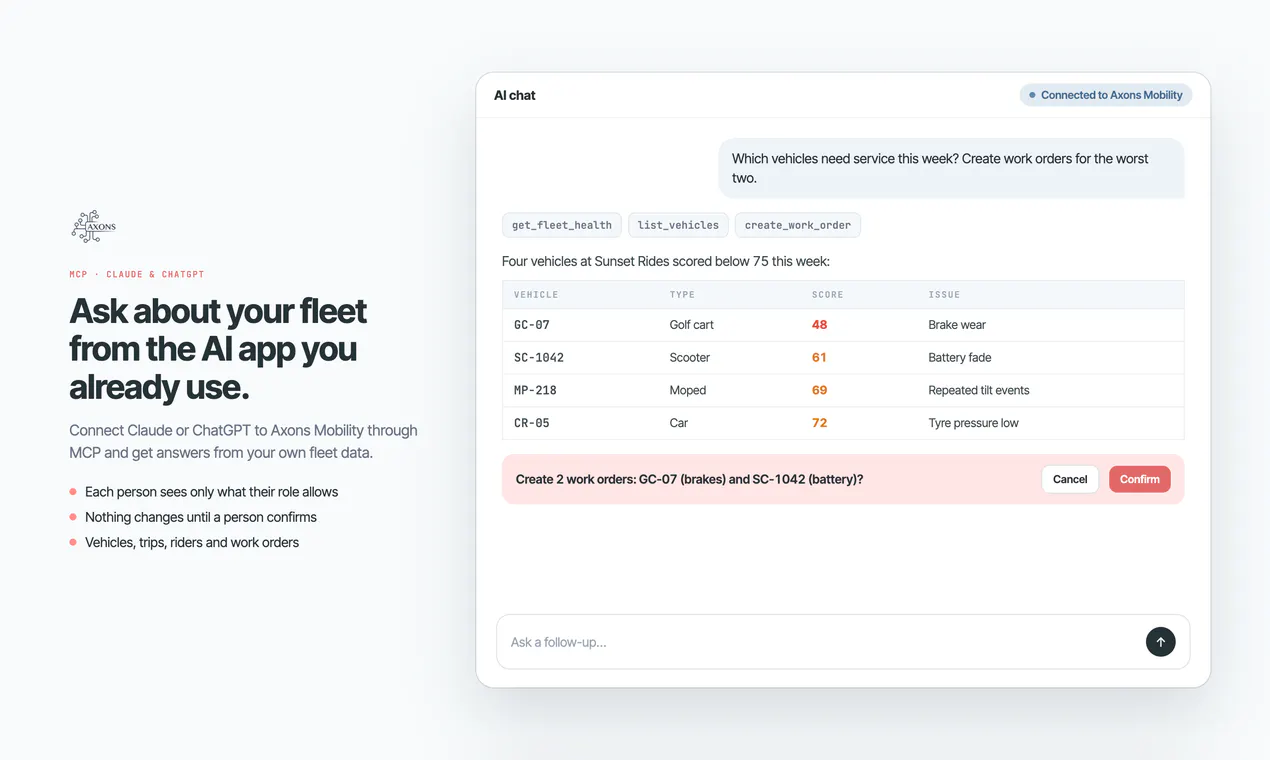
Task: Click the Ask about your fleet headline
Action: pyautogui.click(x=218, y=348)
